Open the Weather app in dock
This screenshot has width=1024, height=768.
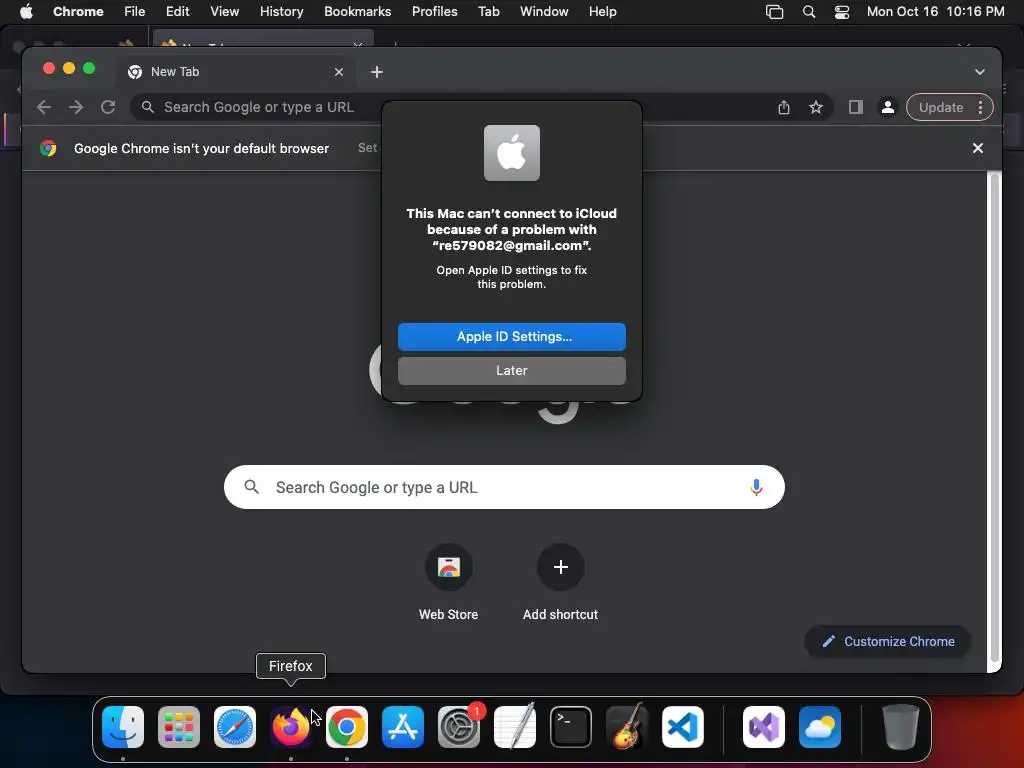pyautogui.click(x=820, y=727)
